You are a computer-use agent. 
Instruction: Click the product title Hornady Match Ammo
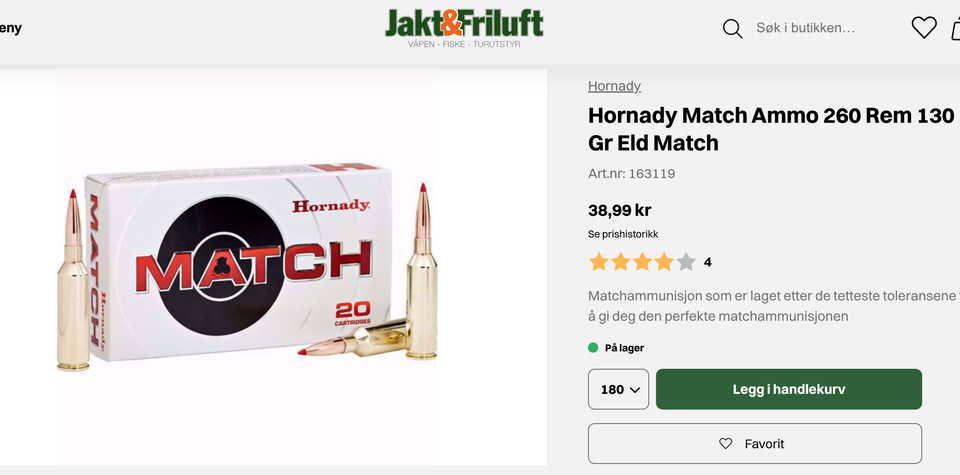point(771,129)
